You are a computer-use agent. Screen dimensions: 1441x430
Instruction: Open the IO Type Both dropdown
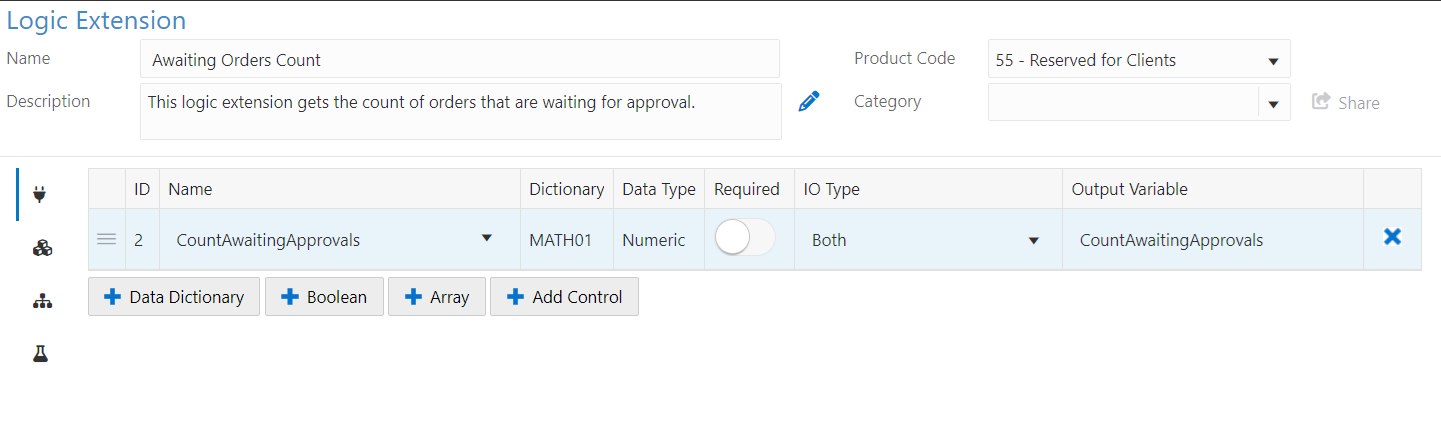point(928,240)
